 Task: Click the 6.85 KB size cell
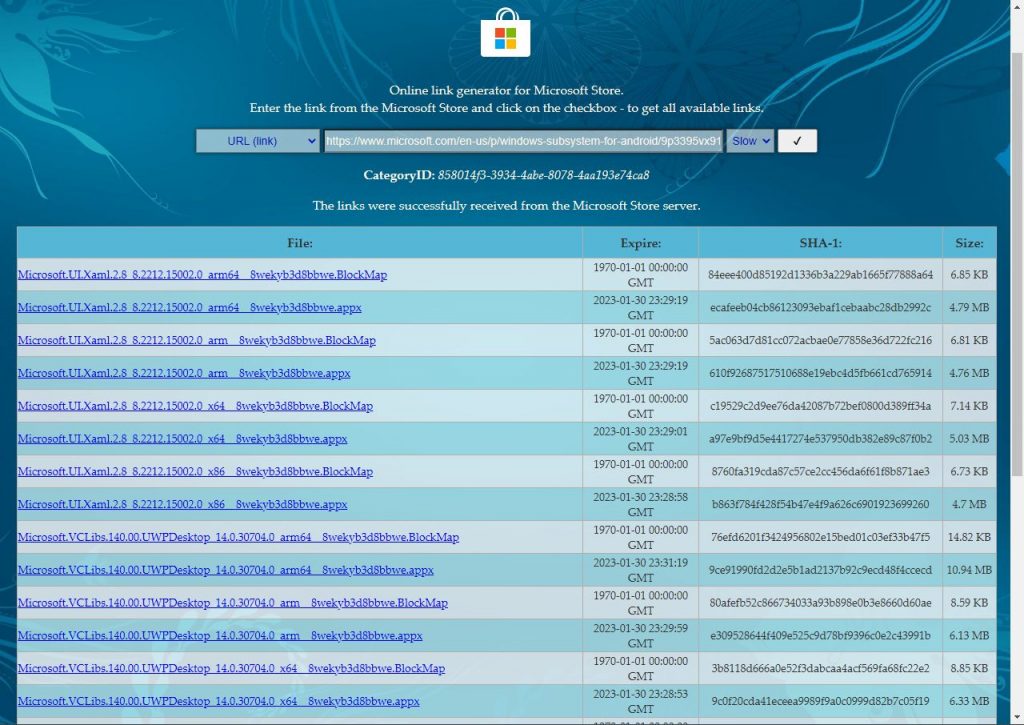pos(969,275)
